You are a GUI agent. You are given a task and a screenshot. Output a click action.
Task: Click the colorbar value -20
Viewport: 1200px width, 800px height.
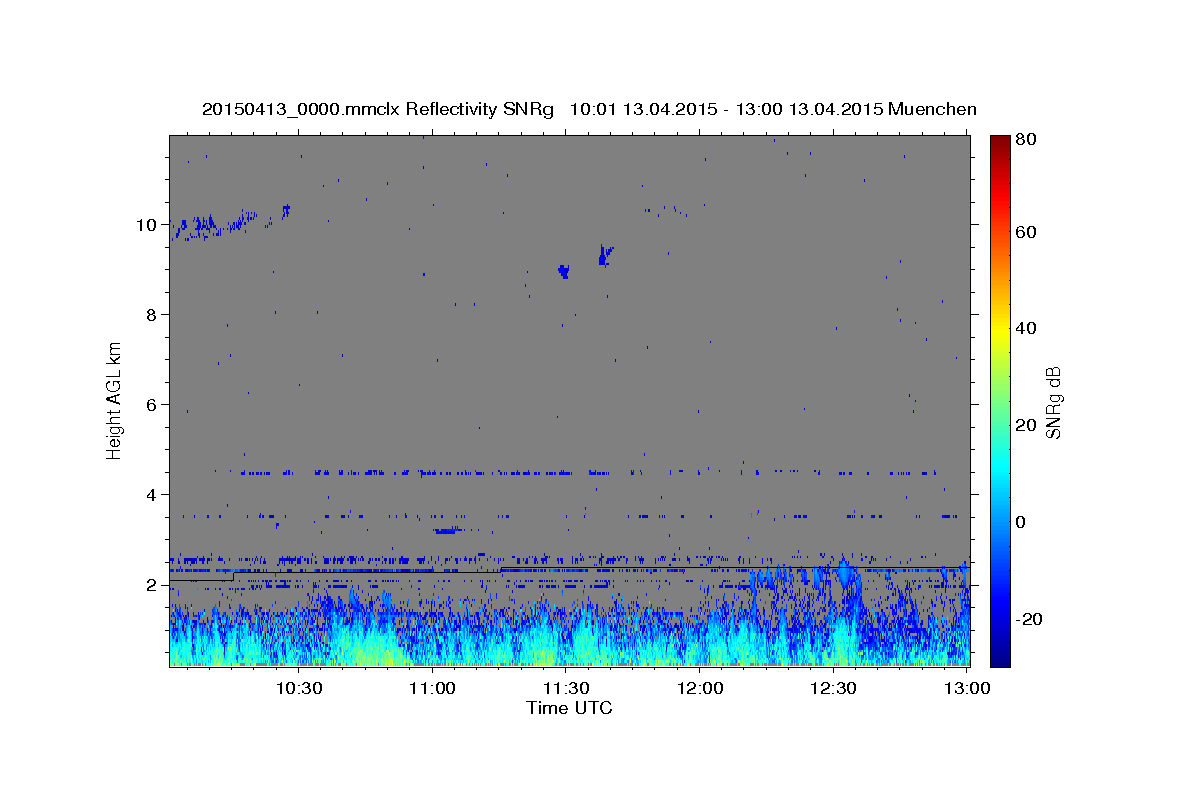[1030, 619]
